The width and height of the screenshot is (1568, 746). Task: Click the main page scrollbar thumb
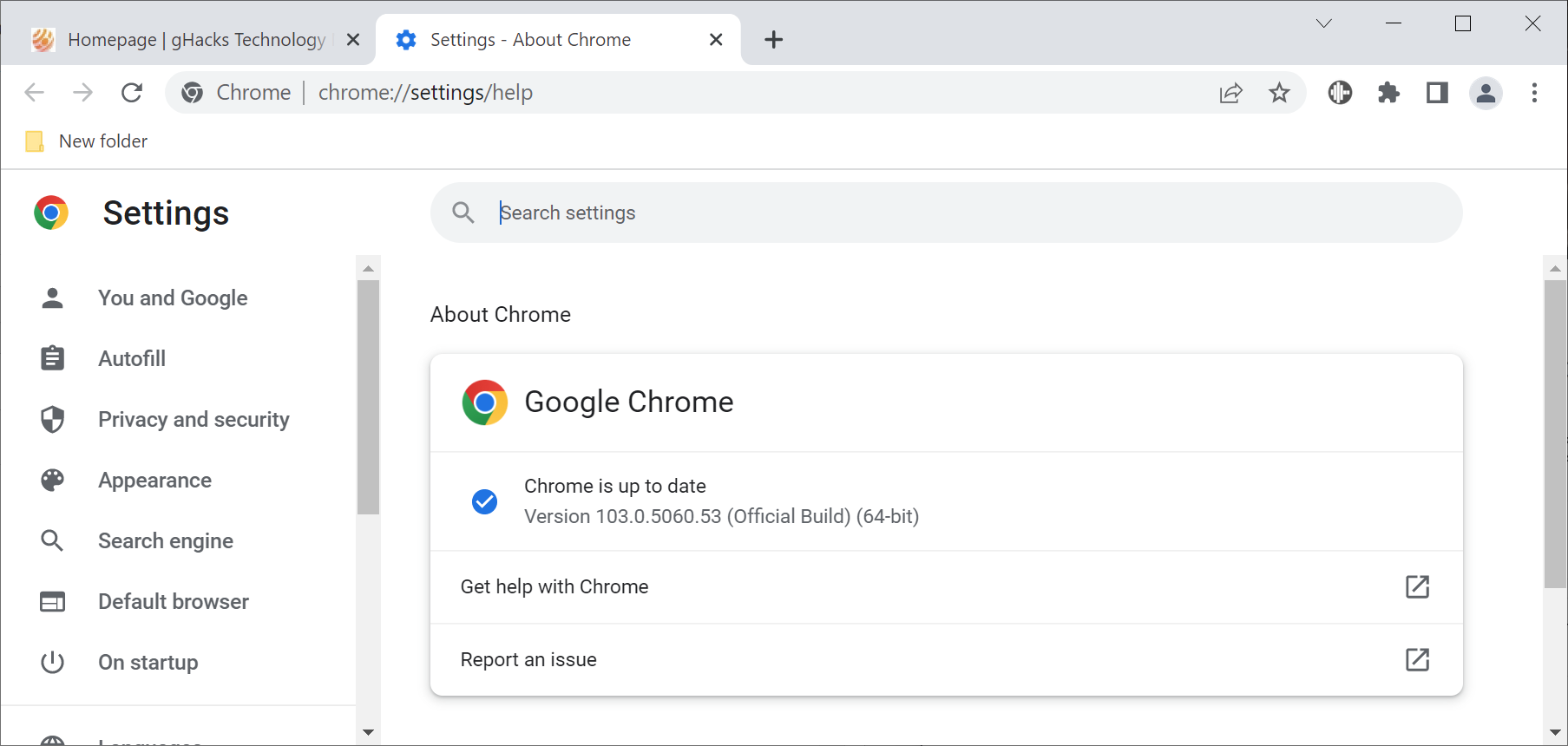(x=1555, y=434)
